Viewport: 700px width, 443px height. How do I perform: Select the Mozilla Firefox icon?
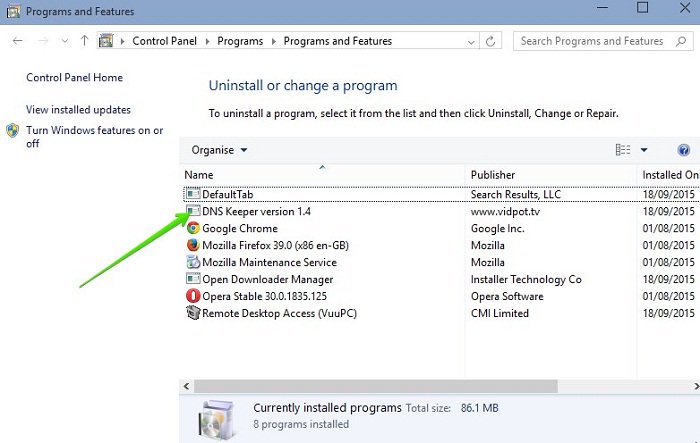pos(193,245)
